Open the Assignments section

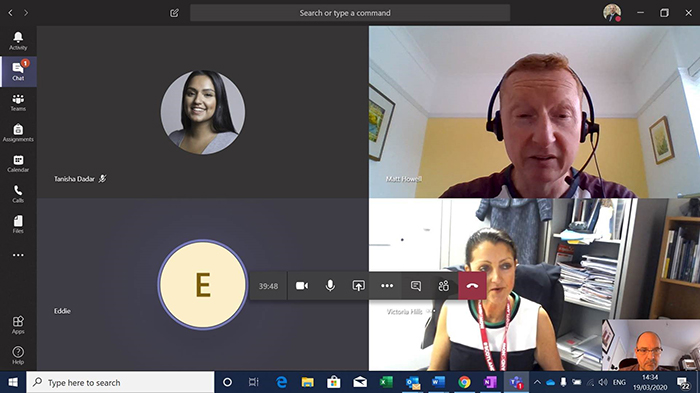[18, 133]
